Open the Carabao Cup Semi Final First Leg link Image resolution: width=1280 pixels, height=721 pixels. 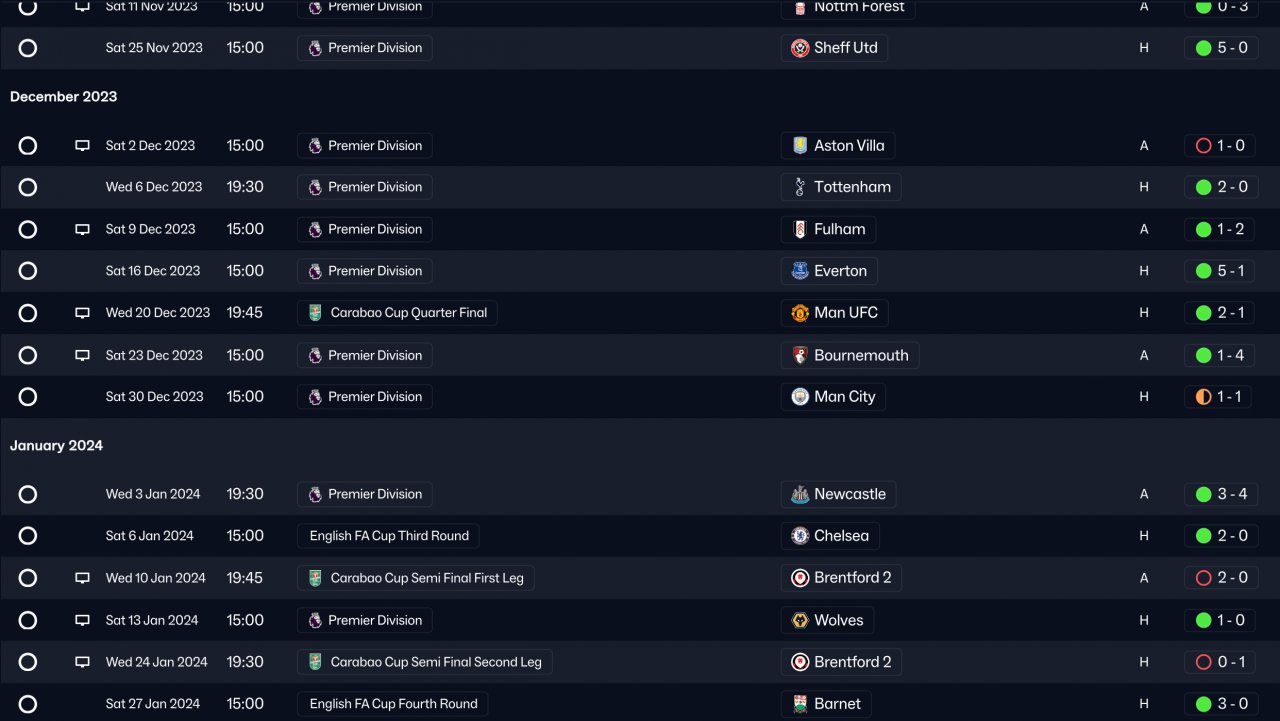coord(416,578)
